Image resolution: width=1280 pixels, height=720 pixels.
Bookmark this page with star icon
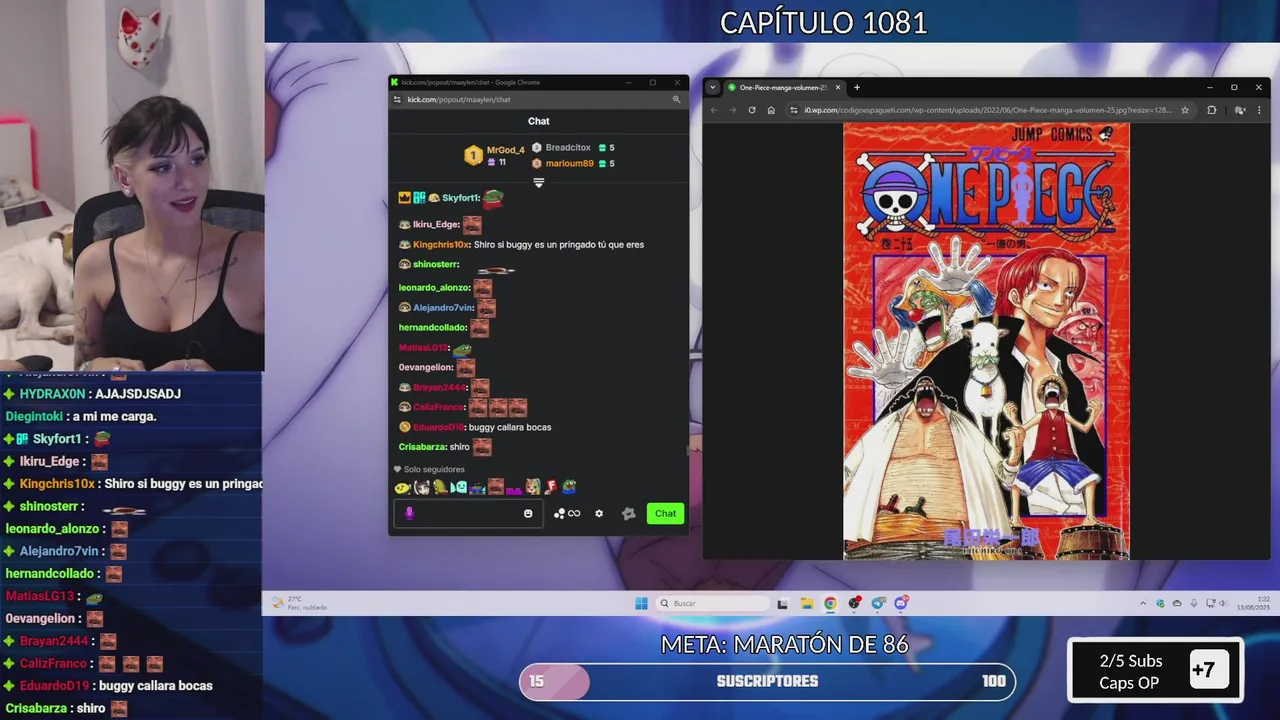(1185, 110)
